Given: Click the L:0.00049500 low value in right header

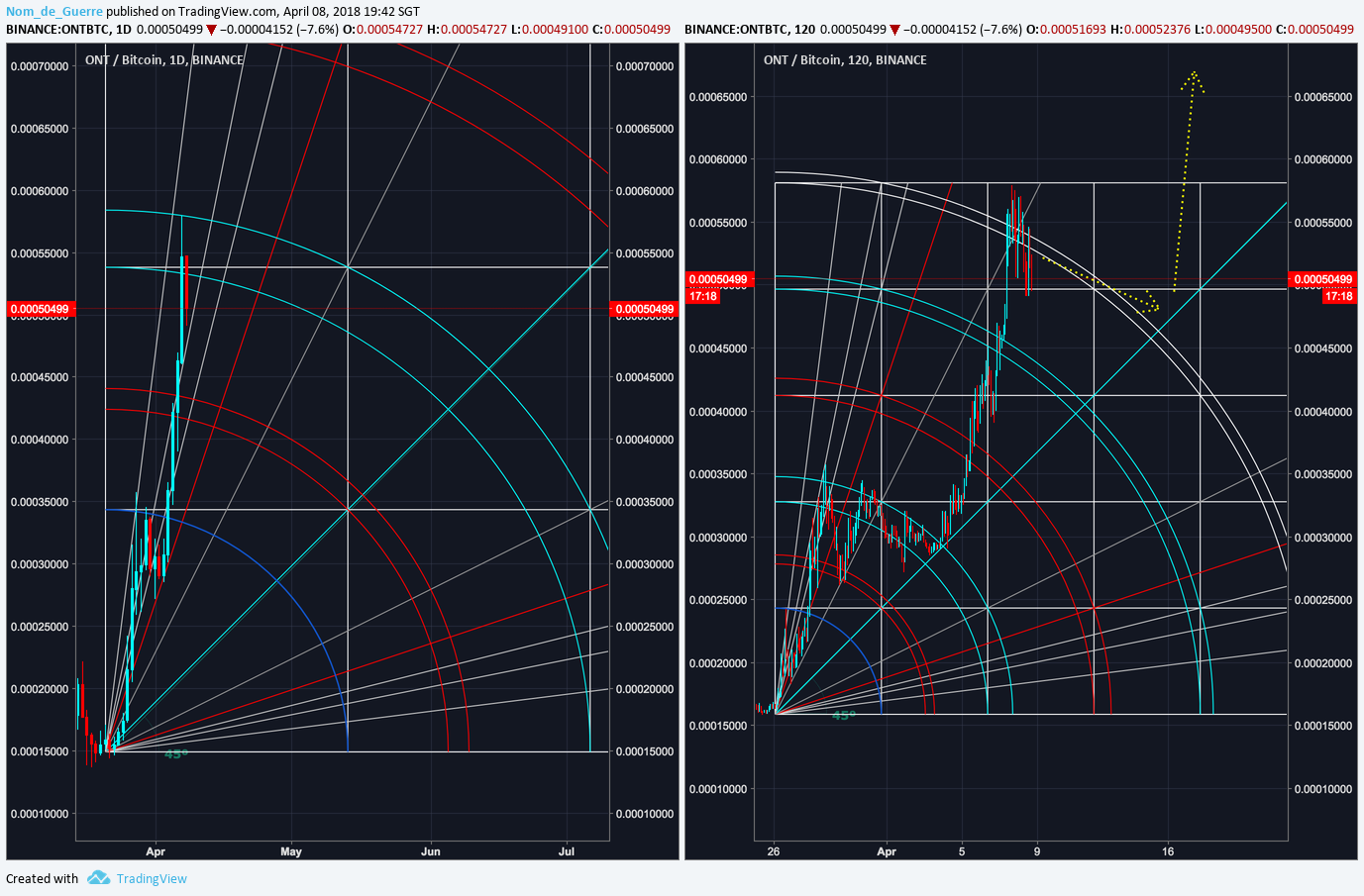Looking at the screenshot, I should click(1233, 29).
